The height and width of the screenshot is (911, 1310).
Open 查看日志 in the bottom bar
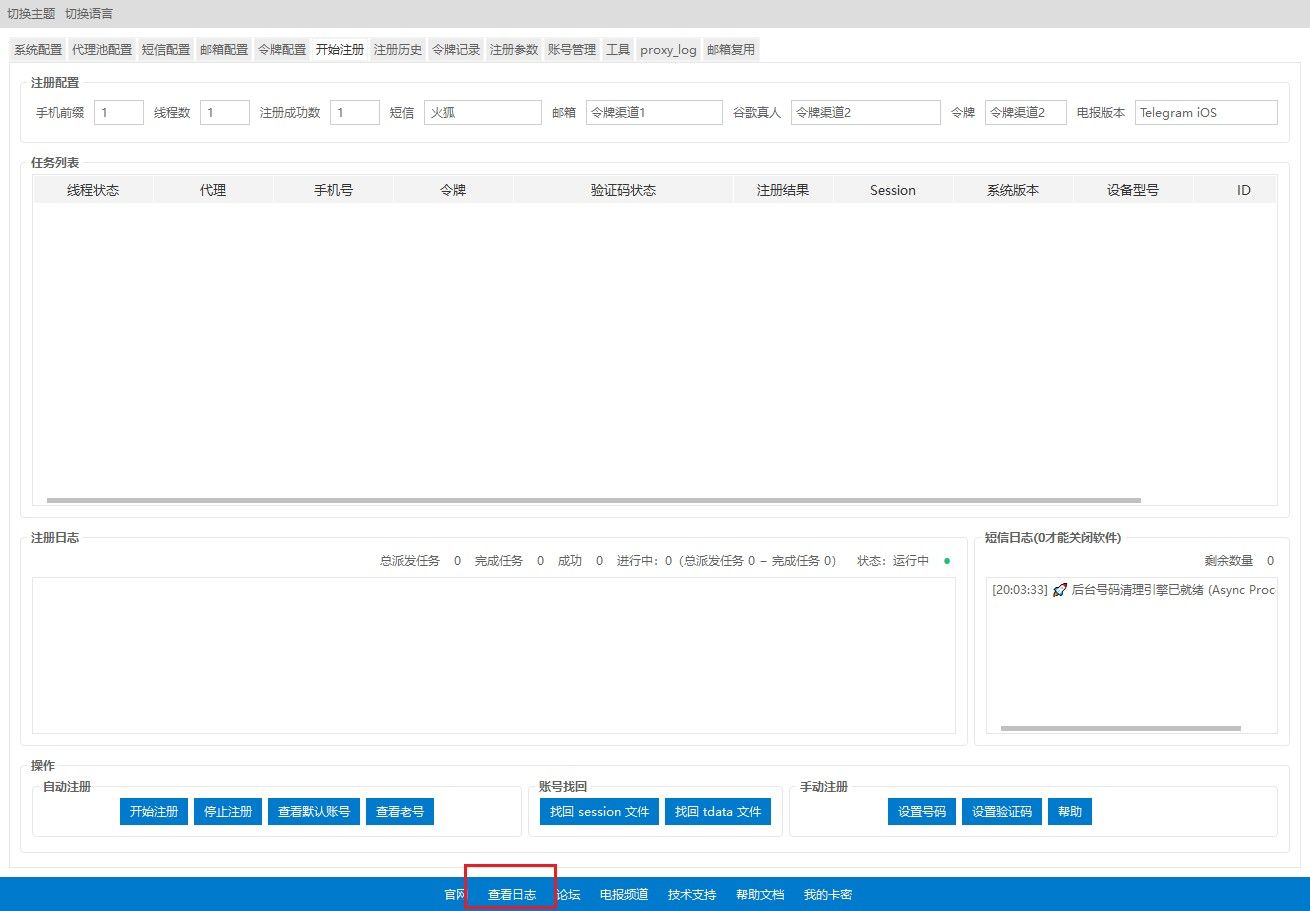(x=512, y=894)
